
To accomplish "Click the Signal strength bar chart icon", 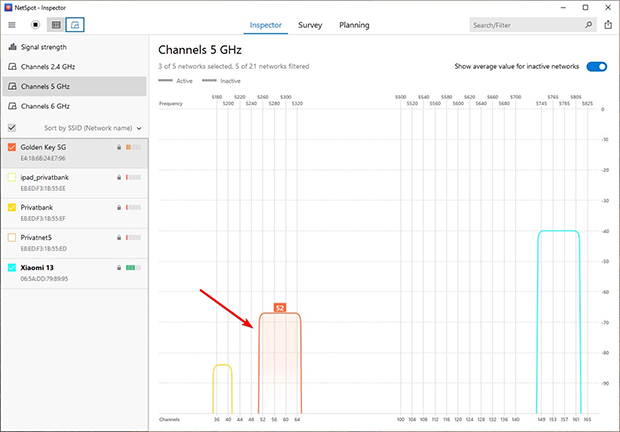I will tap(13, 47).
